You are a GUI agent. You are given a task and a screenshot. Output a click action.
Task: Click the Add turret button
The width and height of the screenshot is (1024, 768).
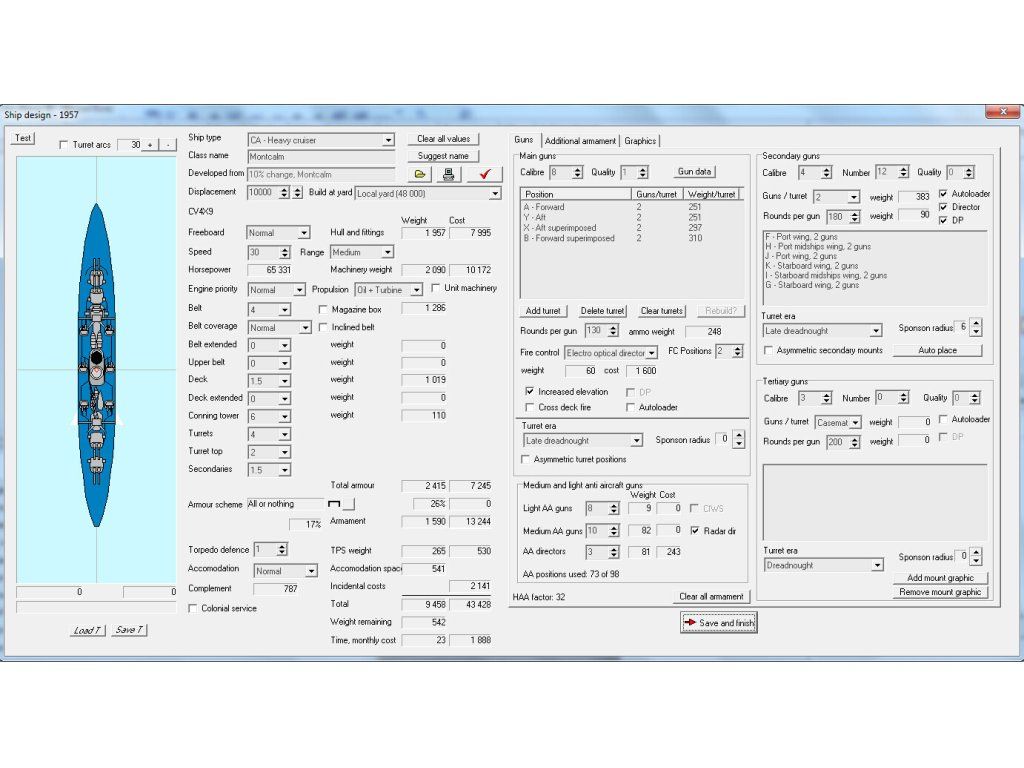click(543, 311)
